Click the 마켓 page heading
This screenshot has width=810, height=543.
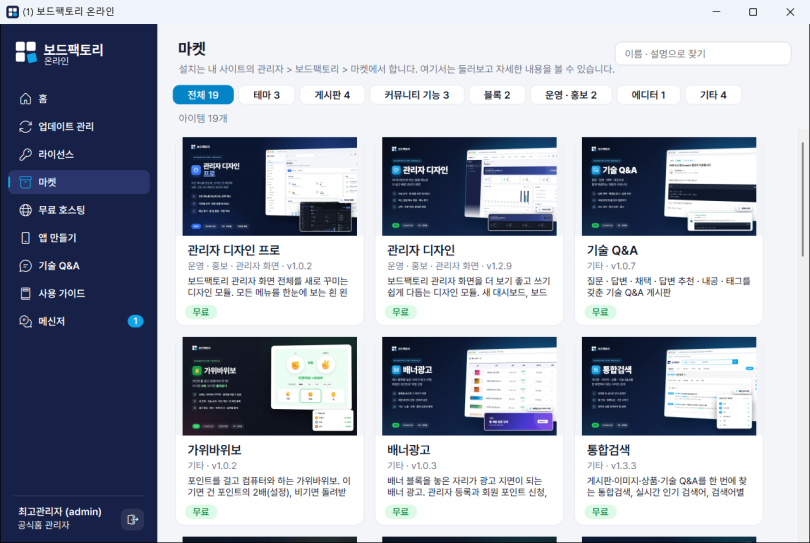click(192, 49)
